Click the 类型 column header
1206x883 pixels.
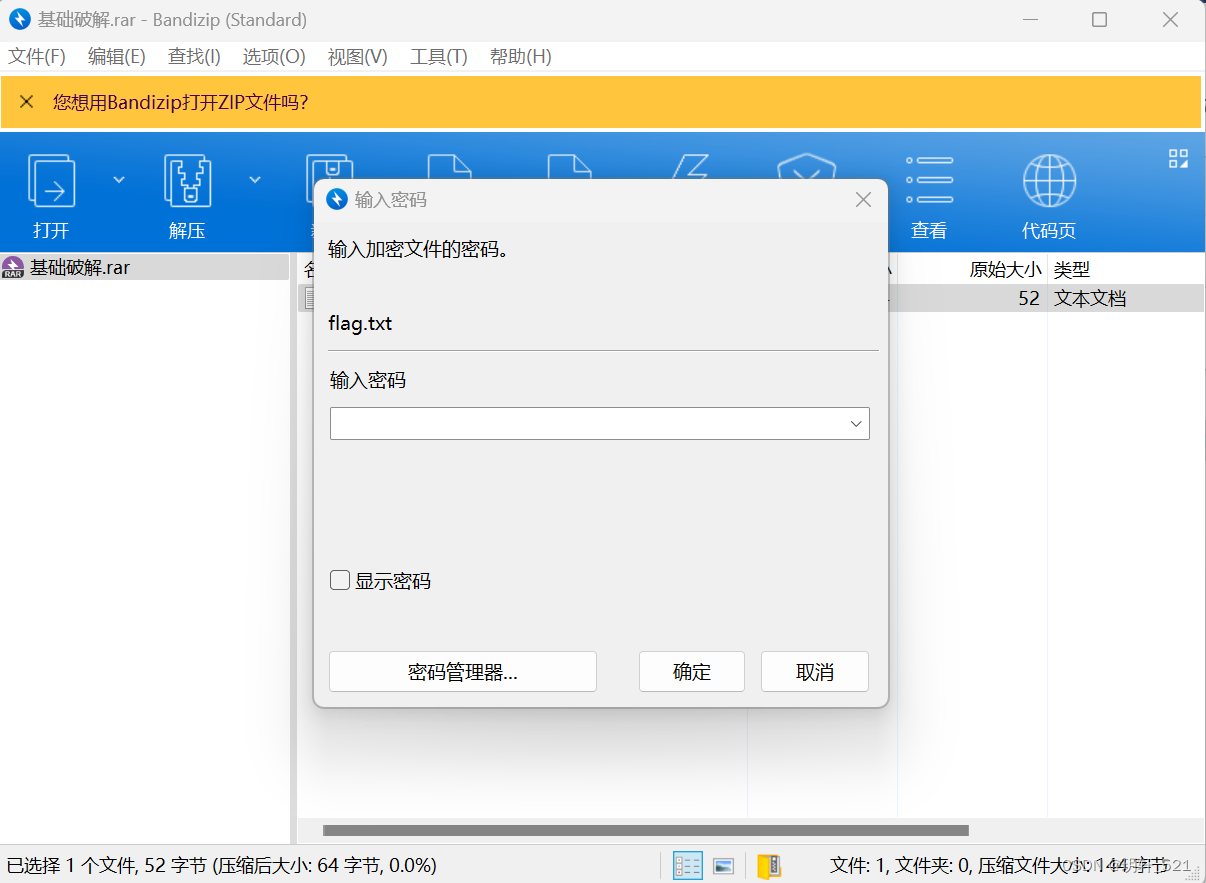[x=1071, y=269]
